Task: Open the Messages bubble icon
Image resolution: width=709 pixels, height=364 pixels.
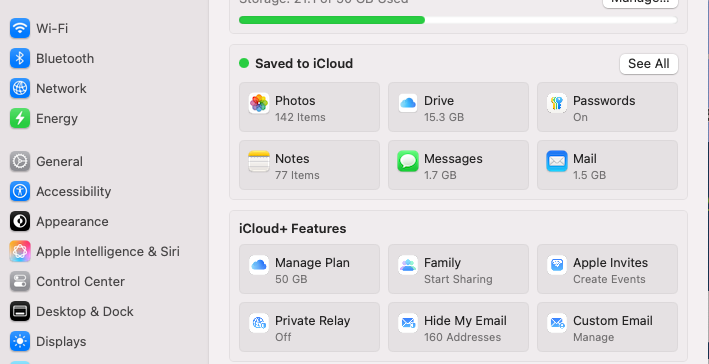Action: [x=408, y=161]
